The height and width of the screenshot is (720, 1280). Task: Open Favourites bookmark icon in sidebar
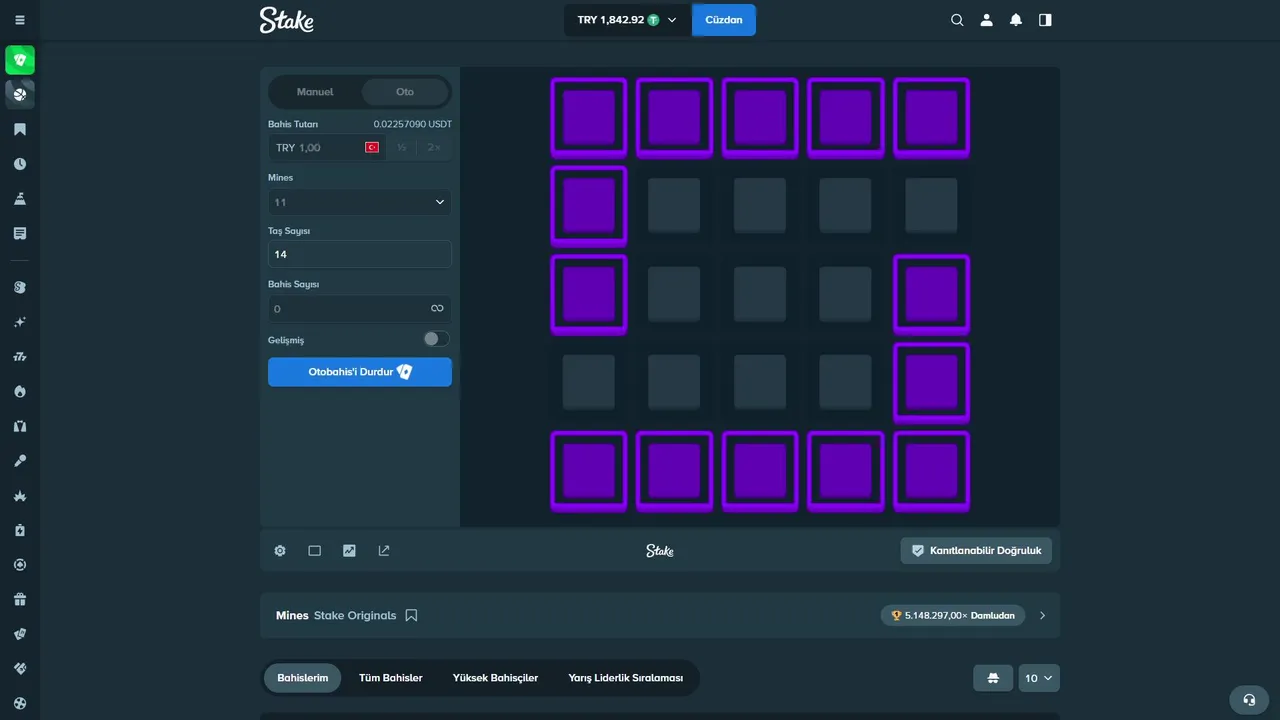point(20,130)
